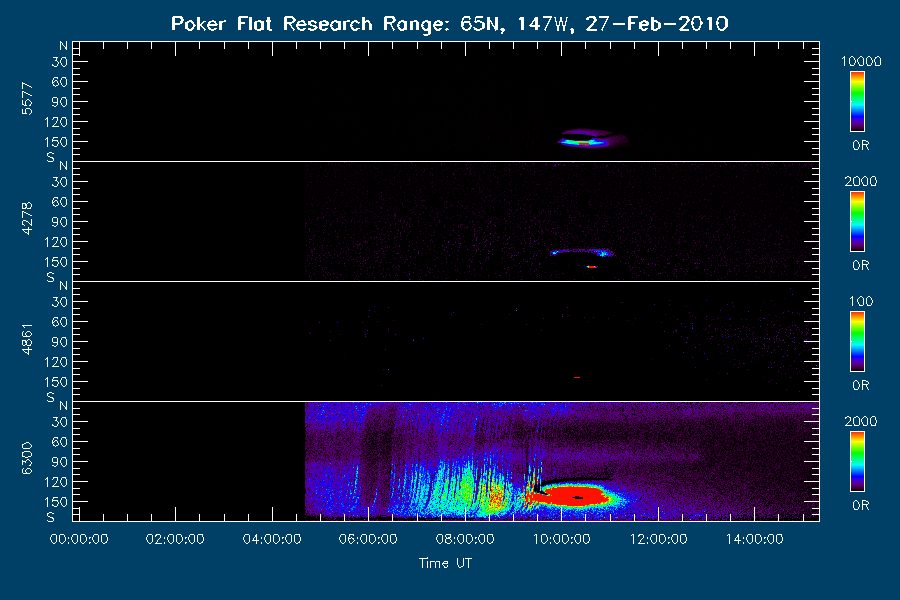Click the 06:00:00 time tick label

tap(368, 539)
